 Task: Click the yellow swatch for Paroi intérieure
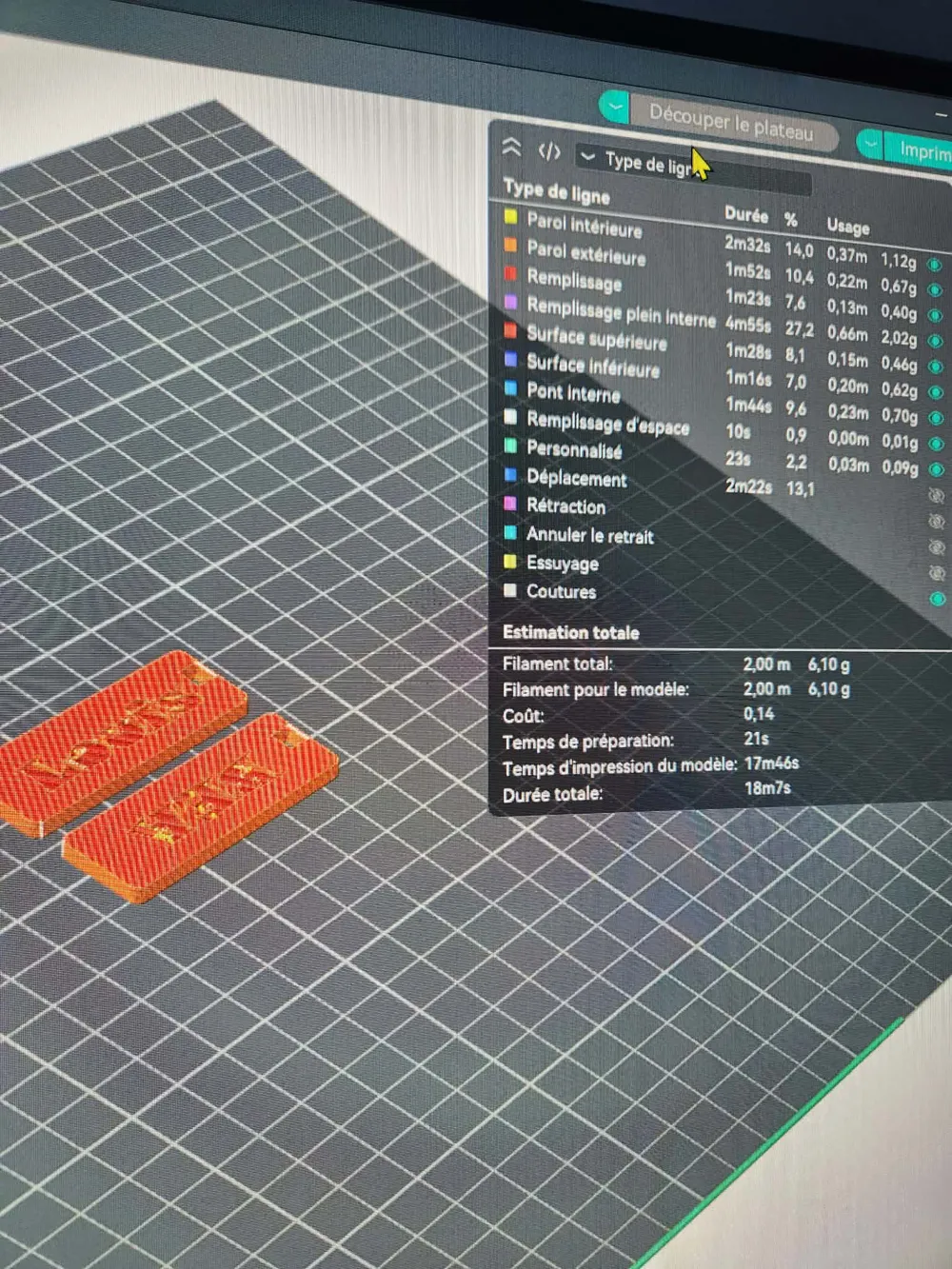click(510, 217)
